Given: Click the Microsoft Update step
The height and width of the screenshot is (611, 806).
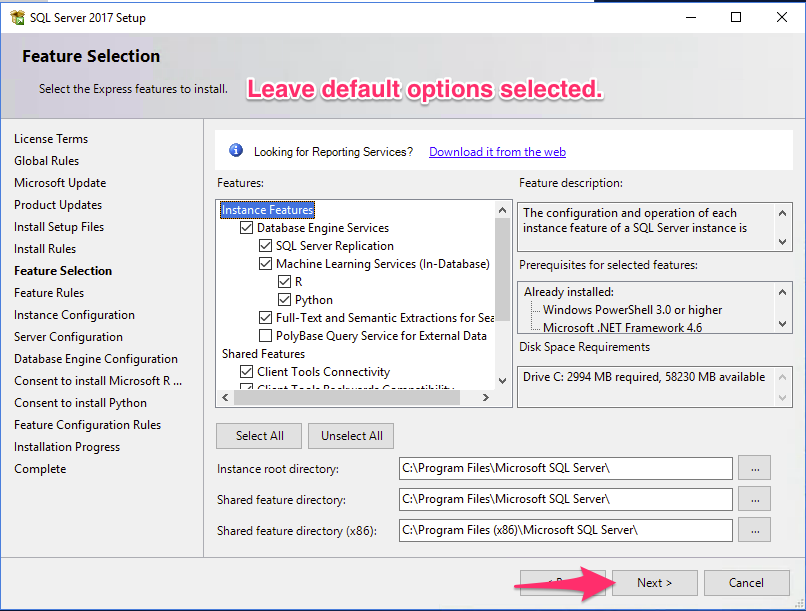Looking at the screenshot, I should click(60, 183).
